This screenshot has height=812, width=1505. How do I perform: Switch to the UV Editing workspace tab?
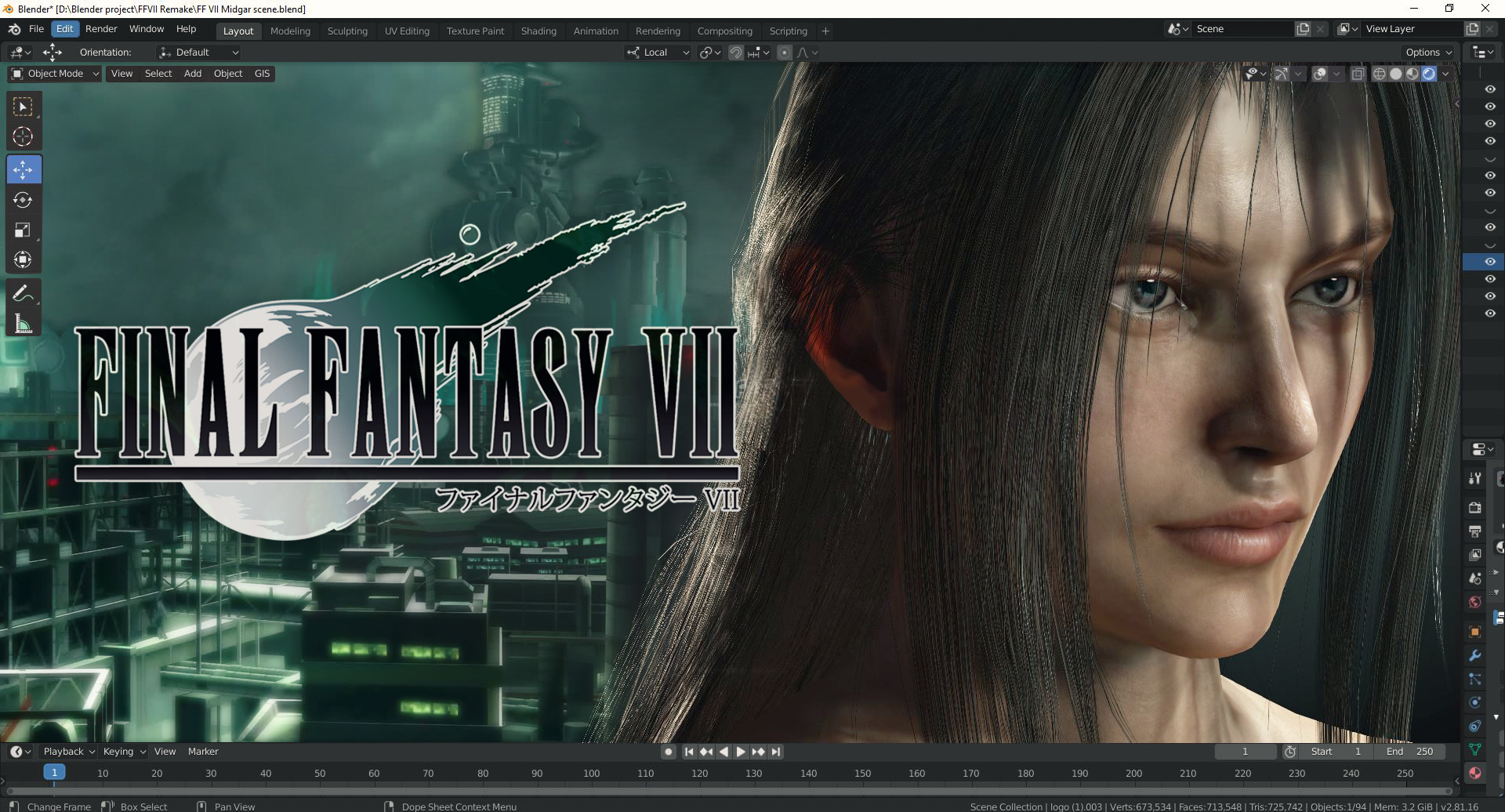[x=407, y=31]
